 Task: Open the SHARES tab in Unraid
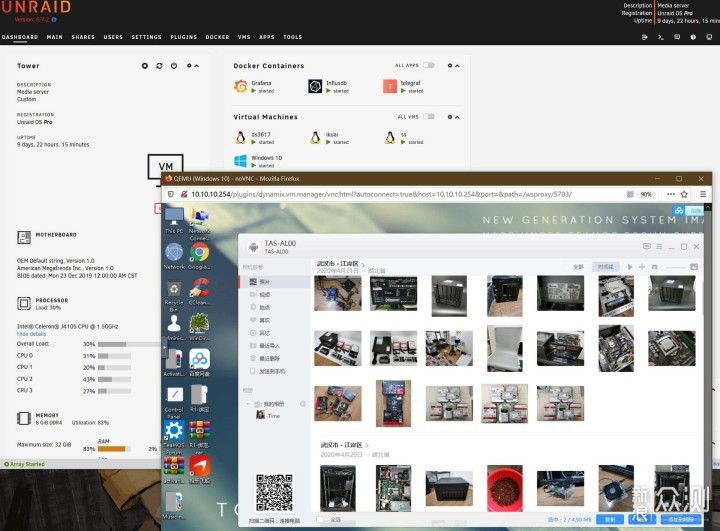point(83,37)
